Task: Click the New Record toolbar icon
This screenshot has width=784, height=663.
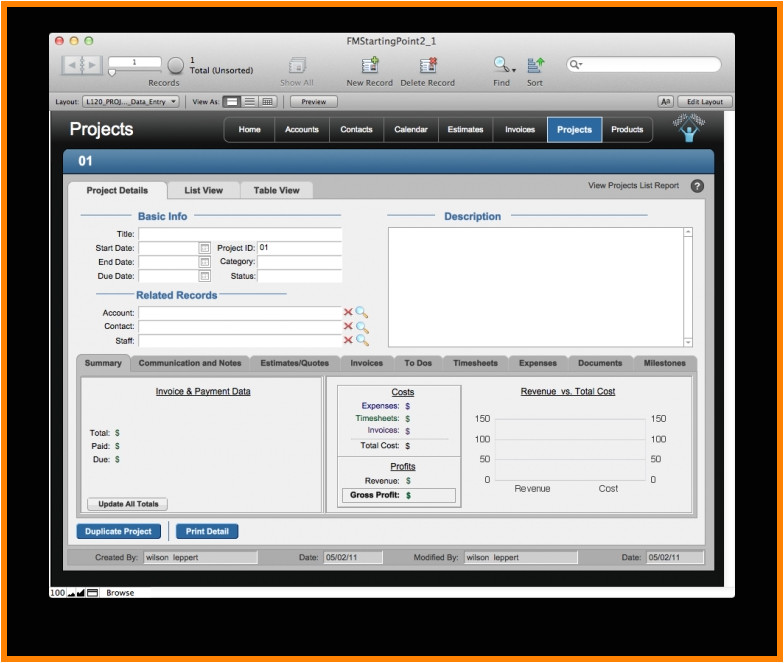Action: (370, 65)
